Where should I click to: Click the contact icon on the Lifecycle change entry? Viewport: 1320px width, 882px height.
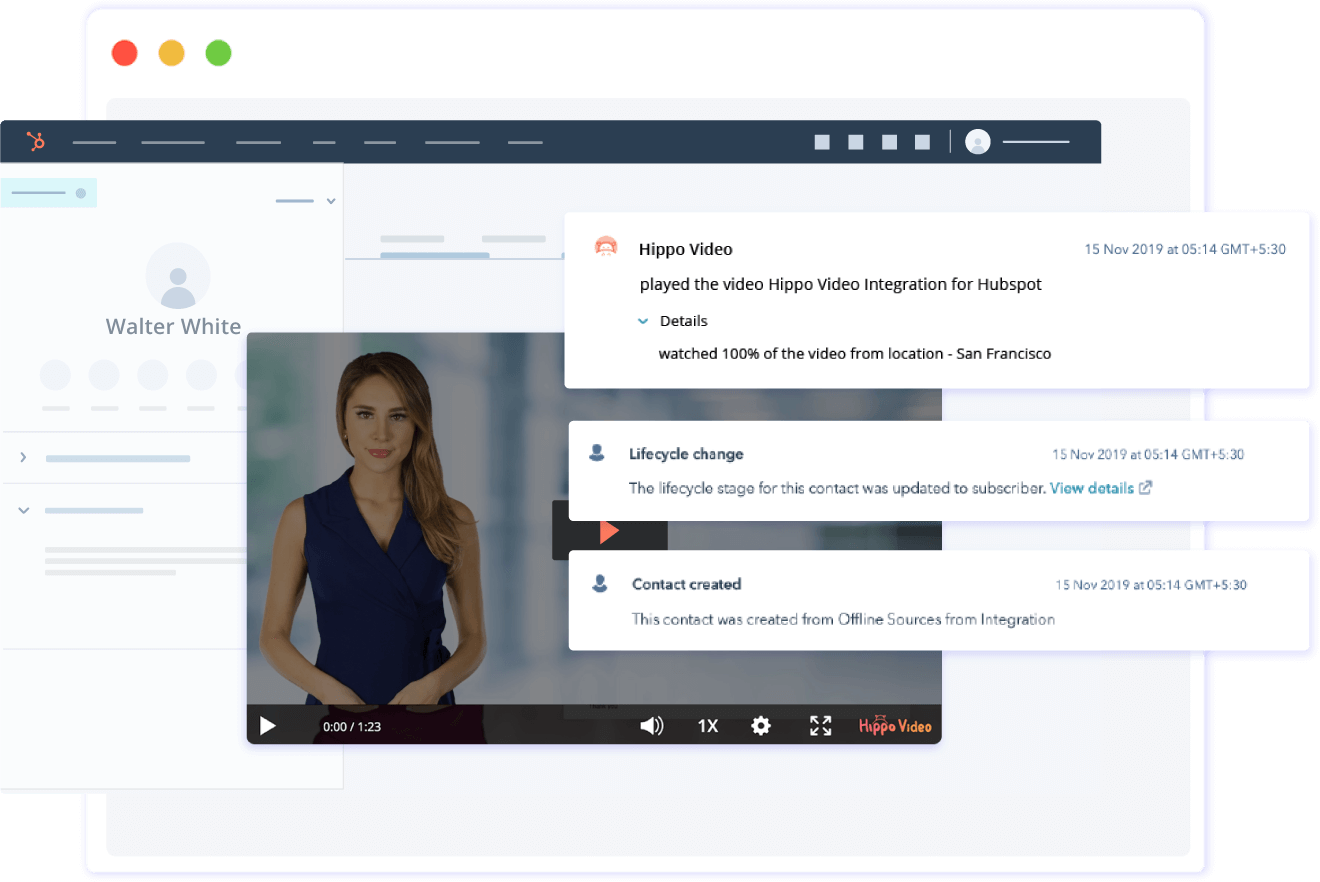[597, 452]
